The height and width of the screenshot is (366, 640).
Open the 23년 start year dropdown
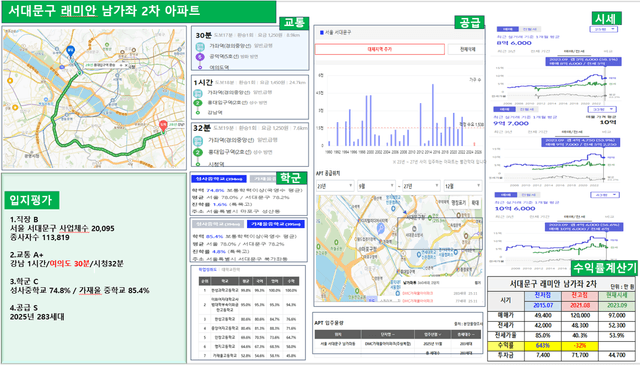tap(335, 186)
